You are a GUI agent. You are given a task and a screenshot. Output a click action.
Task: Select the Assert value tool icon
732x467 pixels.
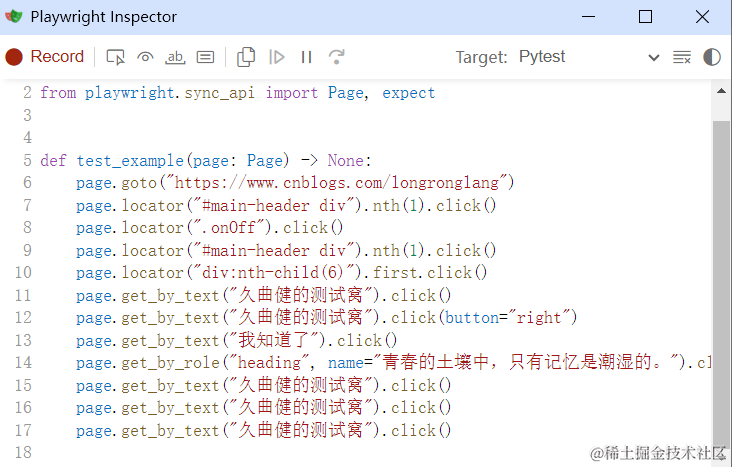click(205, 57)
